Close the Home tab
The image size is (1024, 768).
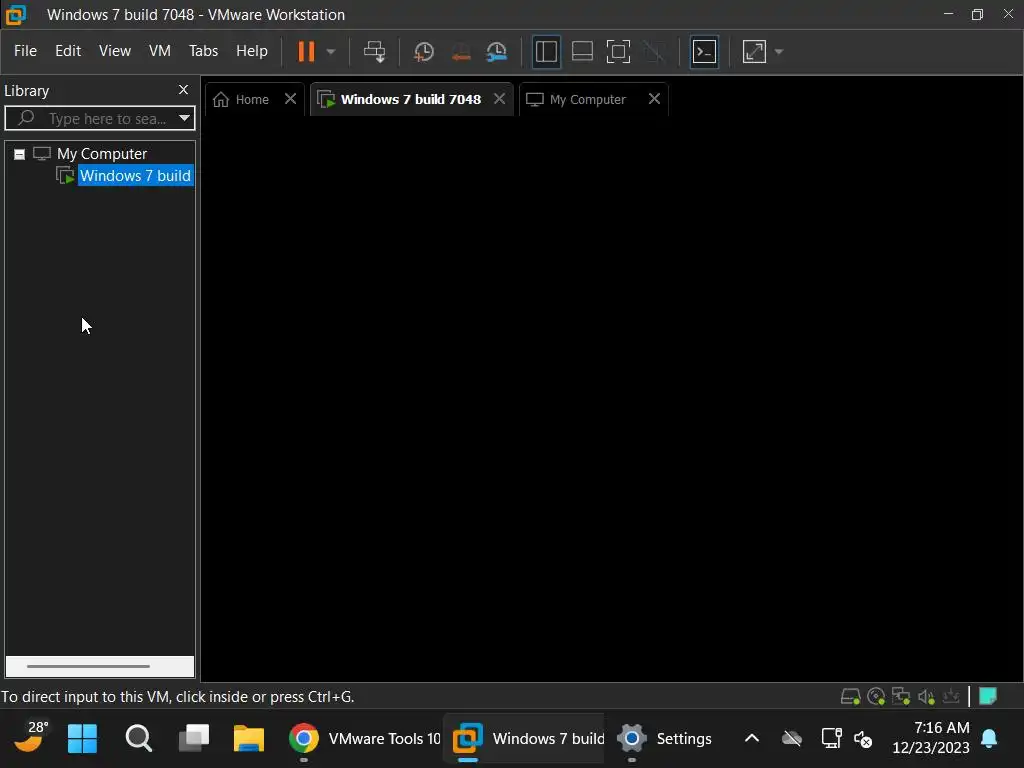click(291, 99)
